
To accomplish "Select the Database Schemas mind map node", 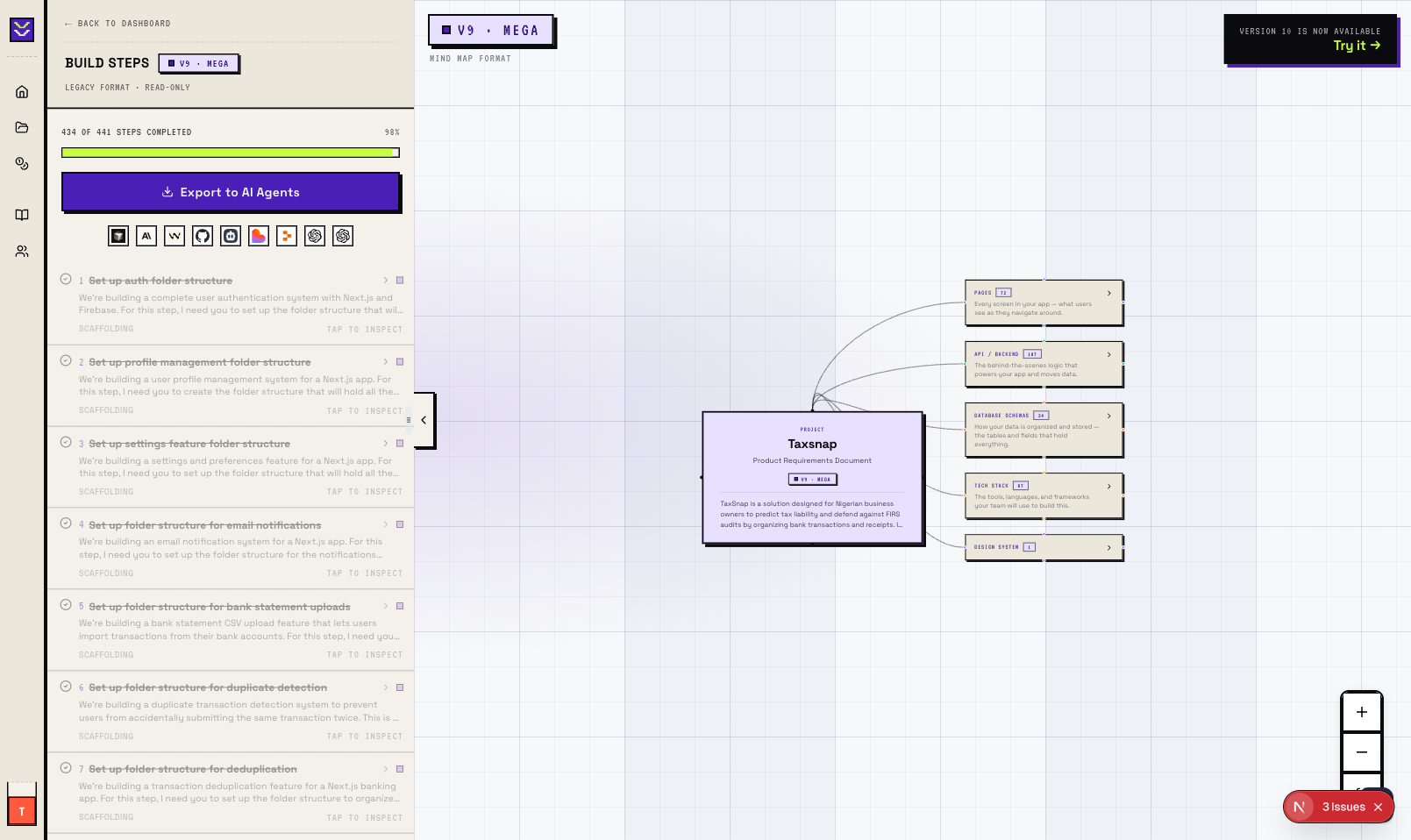I will click(x=1044, y=430).
